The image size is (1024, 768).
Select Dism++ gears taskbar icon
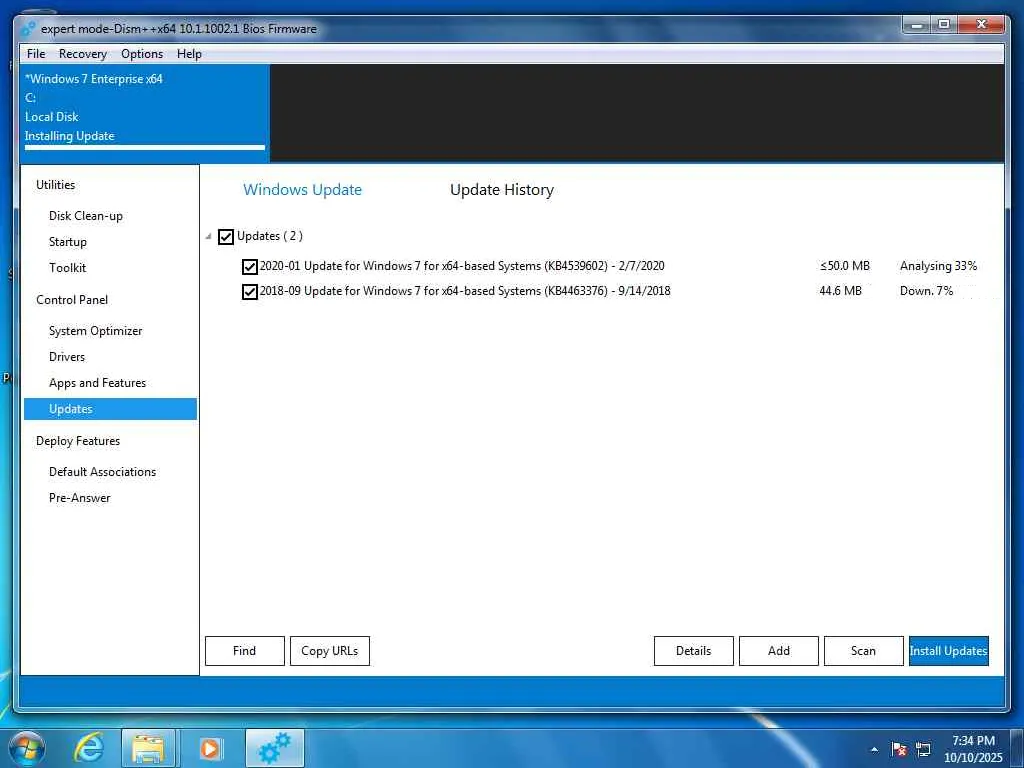274,749
